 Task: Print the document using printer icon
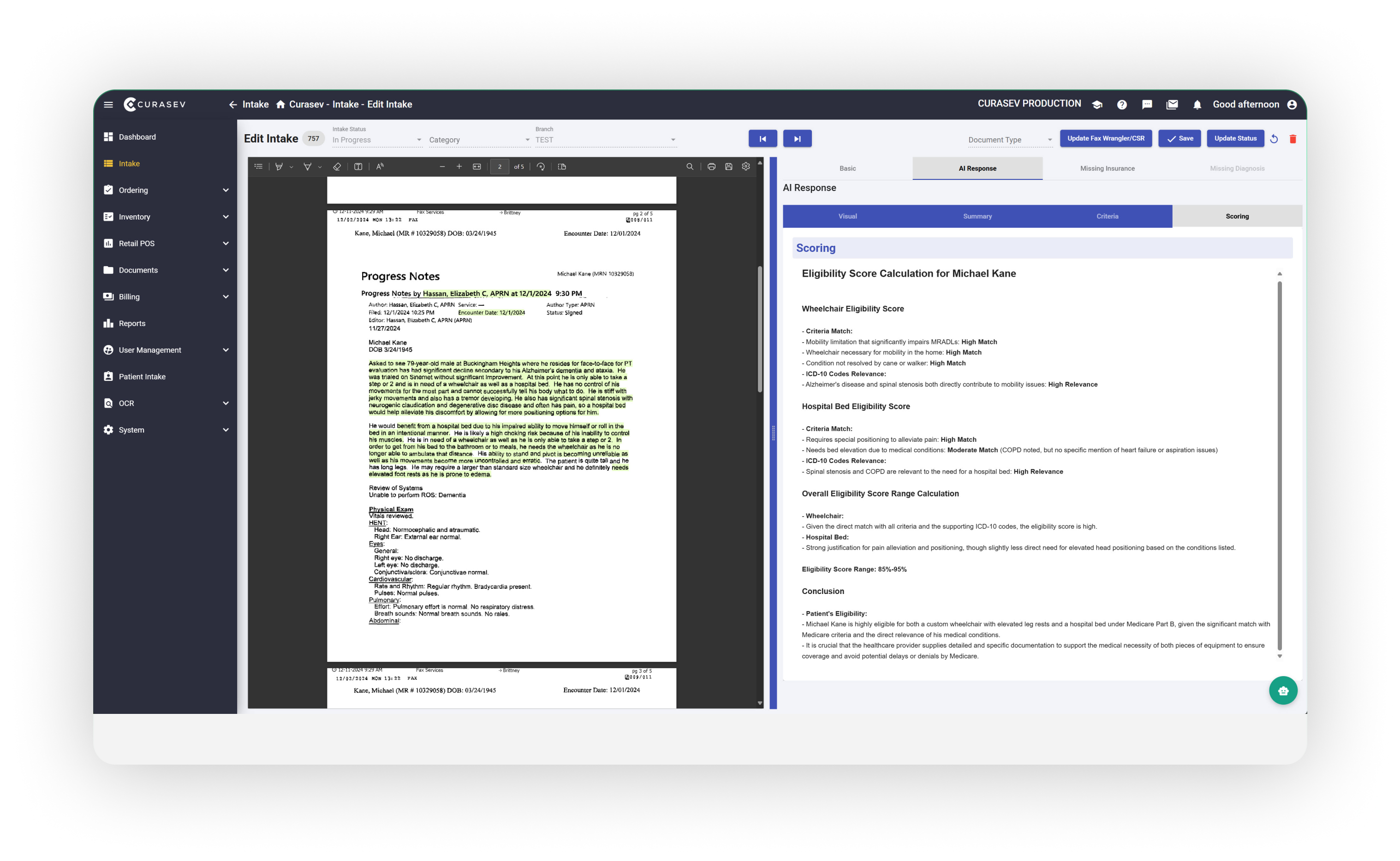pyautogui.click(x=711, y=167)
